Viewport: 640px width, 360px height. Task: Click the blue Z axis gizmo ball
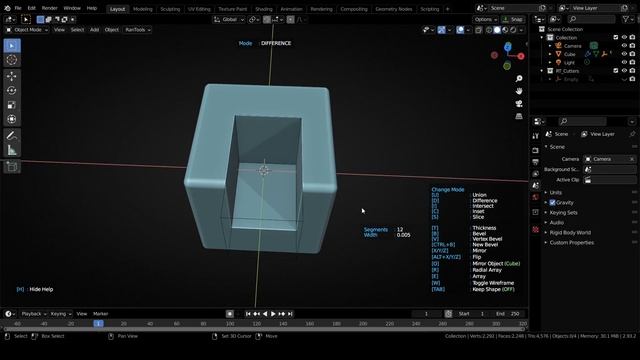coord(508,47)
